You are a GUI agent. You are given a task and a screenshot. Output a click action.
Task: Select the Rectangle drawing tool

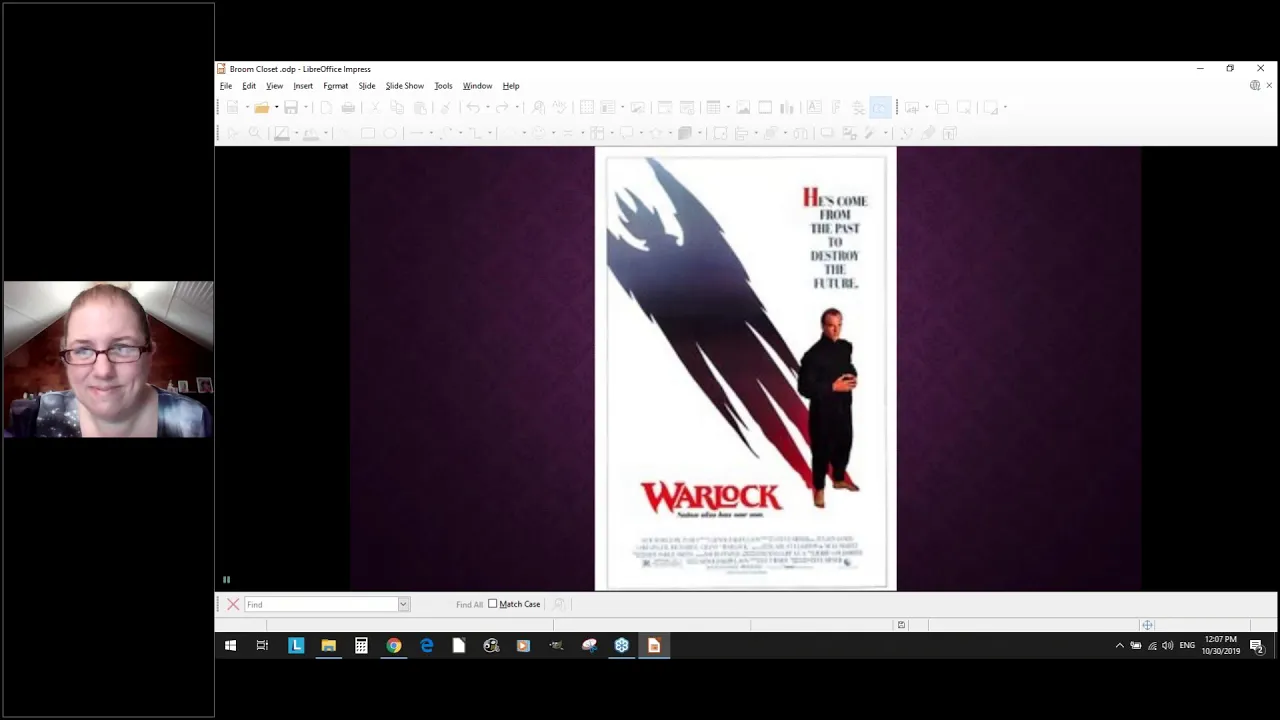coord(368,133)
